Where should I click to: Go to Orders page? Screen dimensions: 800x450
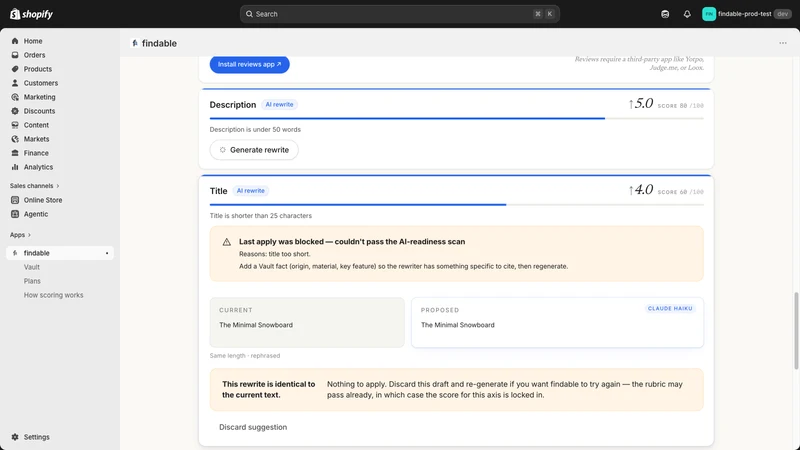34,55
